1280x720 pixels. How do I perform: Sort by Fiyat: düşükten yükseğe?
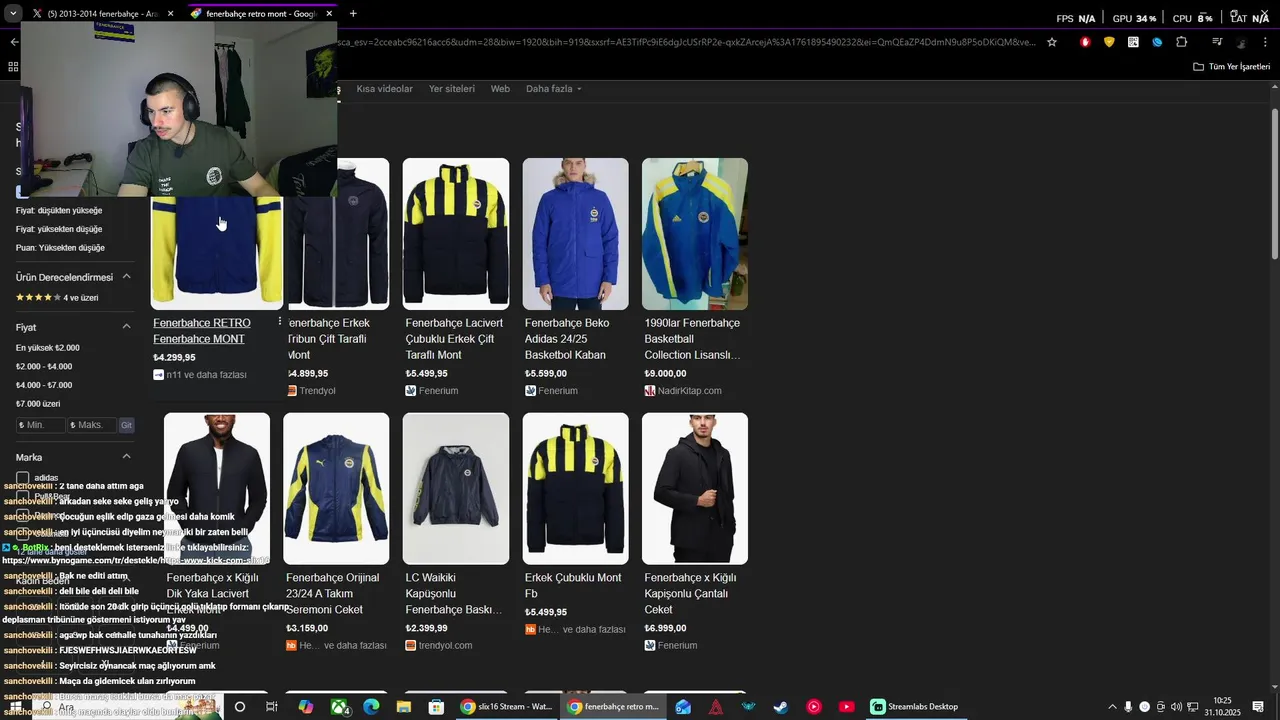tap(59, 210)
